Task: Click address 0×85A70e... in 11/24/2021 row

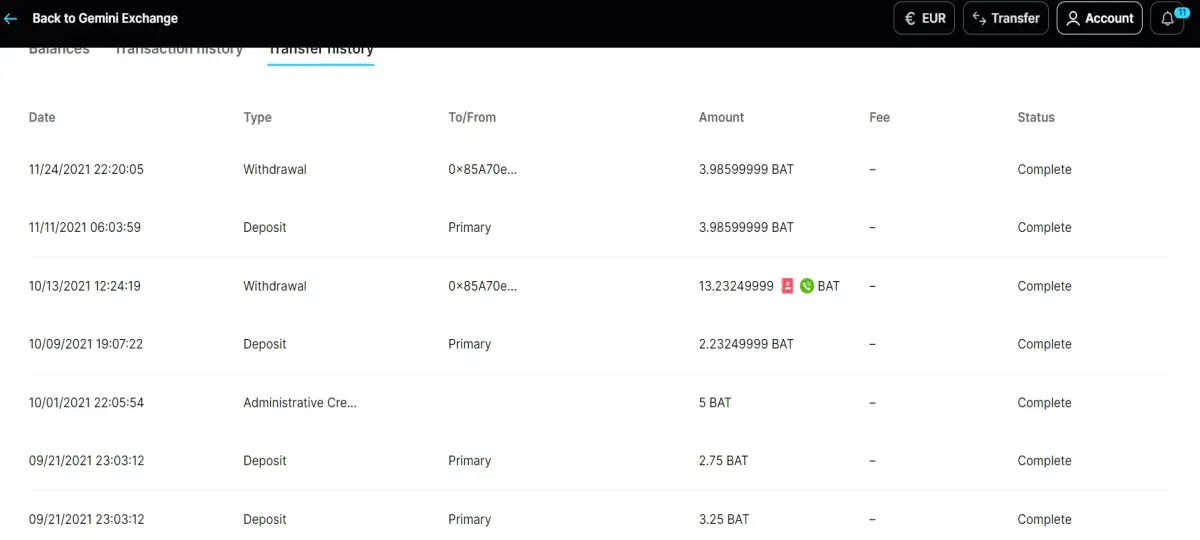Action: click(483, 169)
